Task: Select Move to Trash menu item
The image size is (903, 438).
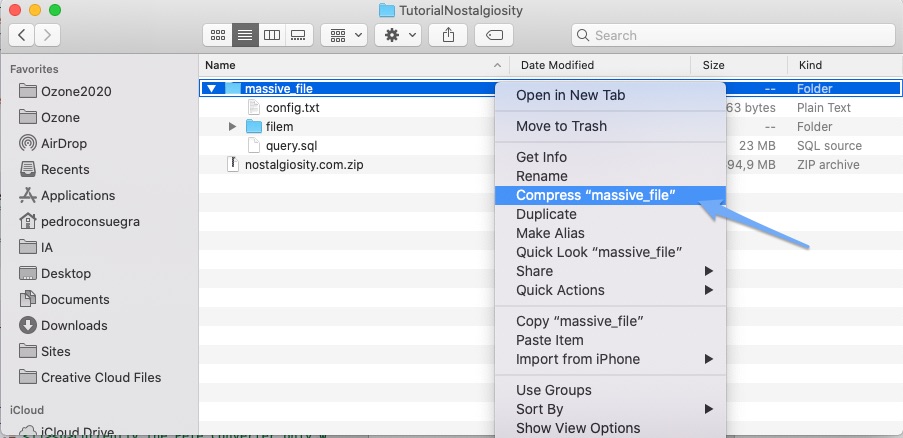Action: pos(561,126)
